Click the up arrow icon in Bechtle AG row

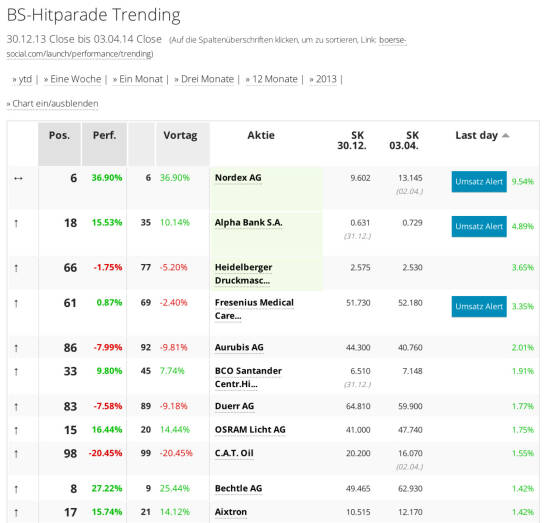[x=16, y=489]
